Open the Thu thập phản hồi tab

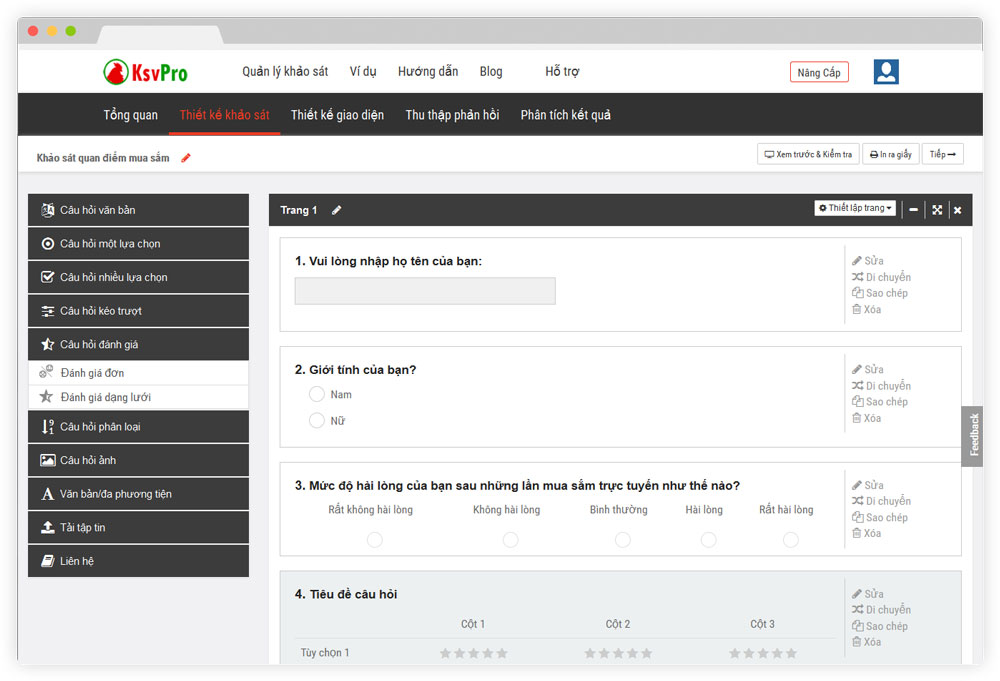coord(452,115)
